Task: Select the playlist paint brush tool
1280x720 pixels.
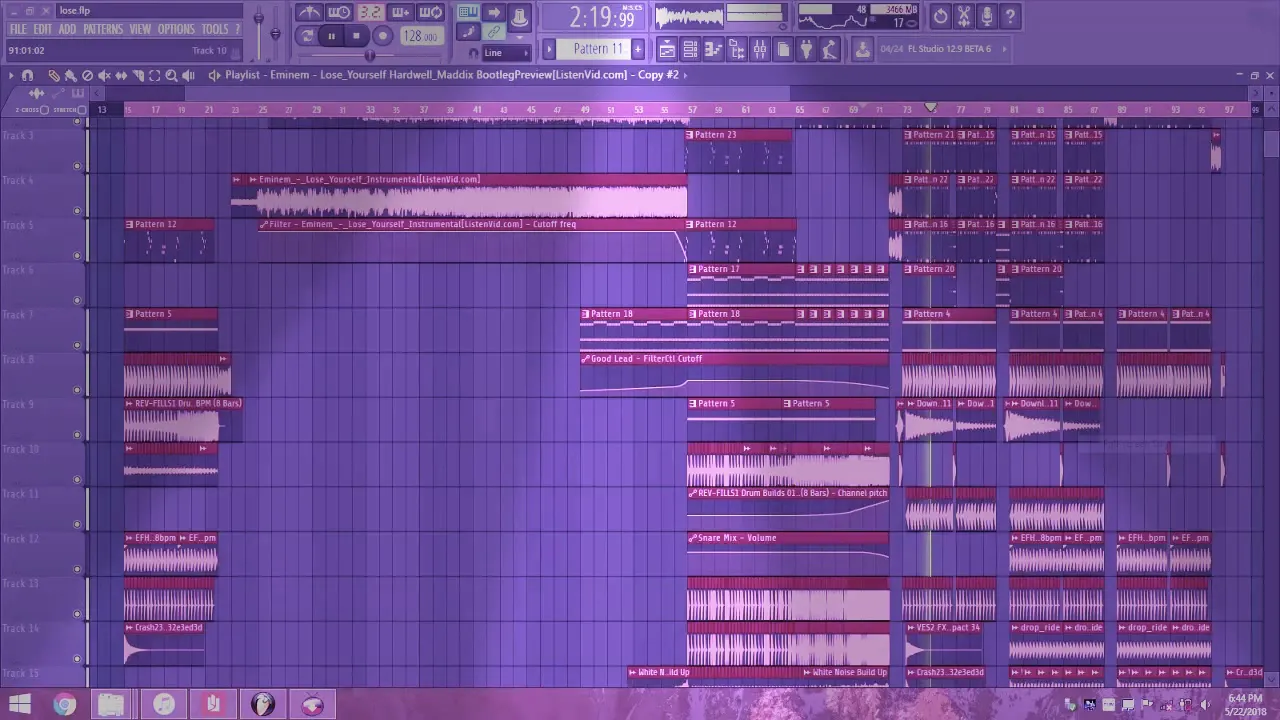Action: 70,75
